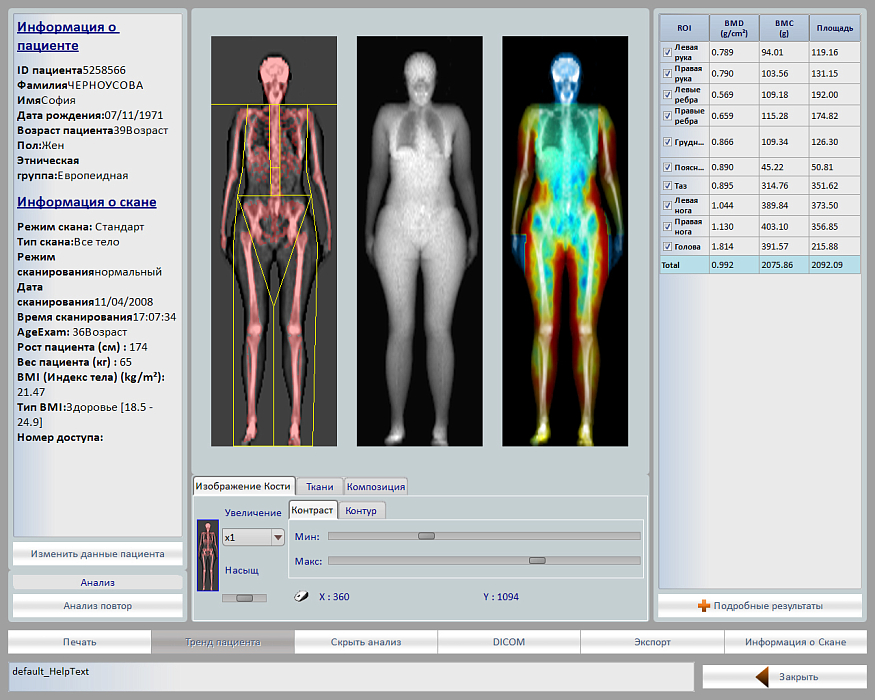Uncheck the Голова ROI checkbox

[667, 246]
